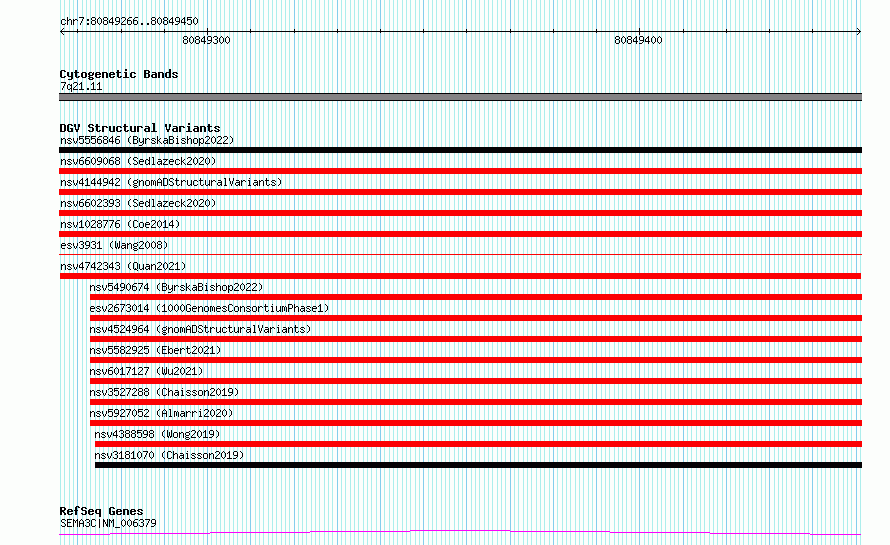The height and width of the screenshot is (545, 890).
Task: Select the nsv6602393 (Sedlazeck2020) label
Action: pos(138,203)
